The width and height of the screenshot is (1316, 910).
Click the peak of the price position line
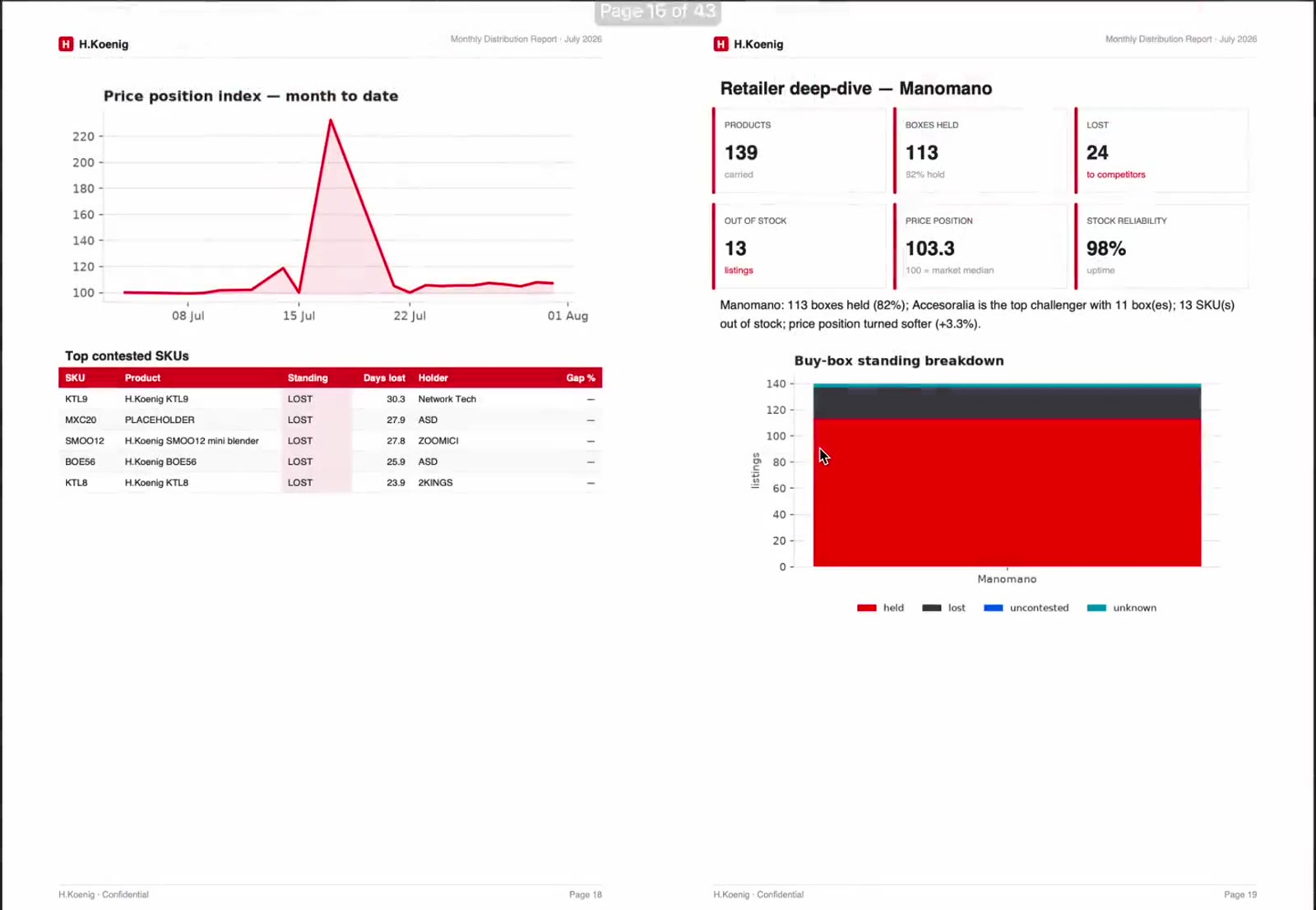coord(331,121)
